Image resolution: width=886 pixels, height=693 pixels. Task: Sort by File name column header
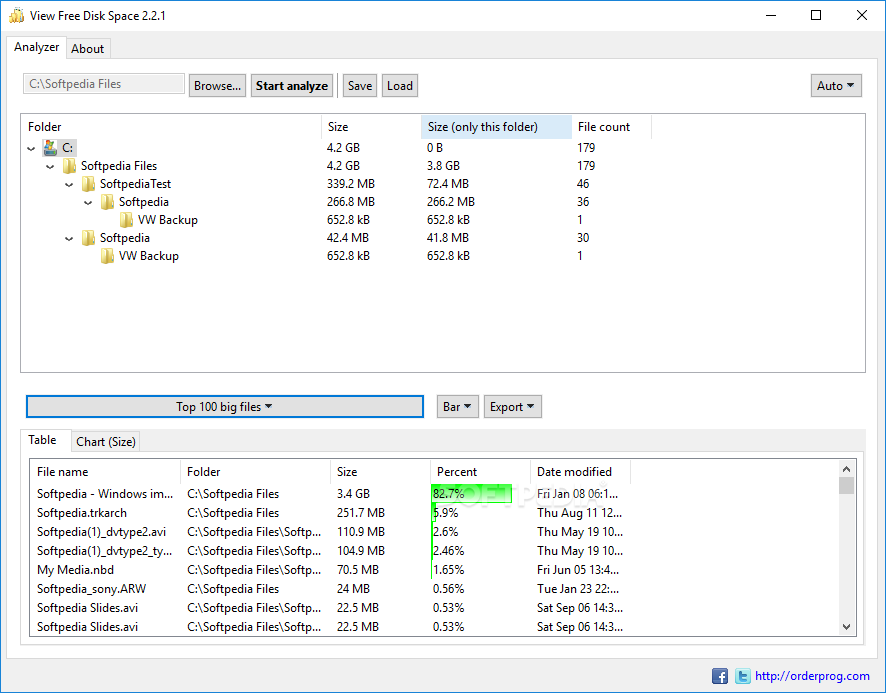[x=106, y=472]
